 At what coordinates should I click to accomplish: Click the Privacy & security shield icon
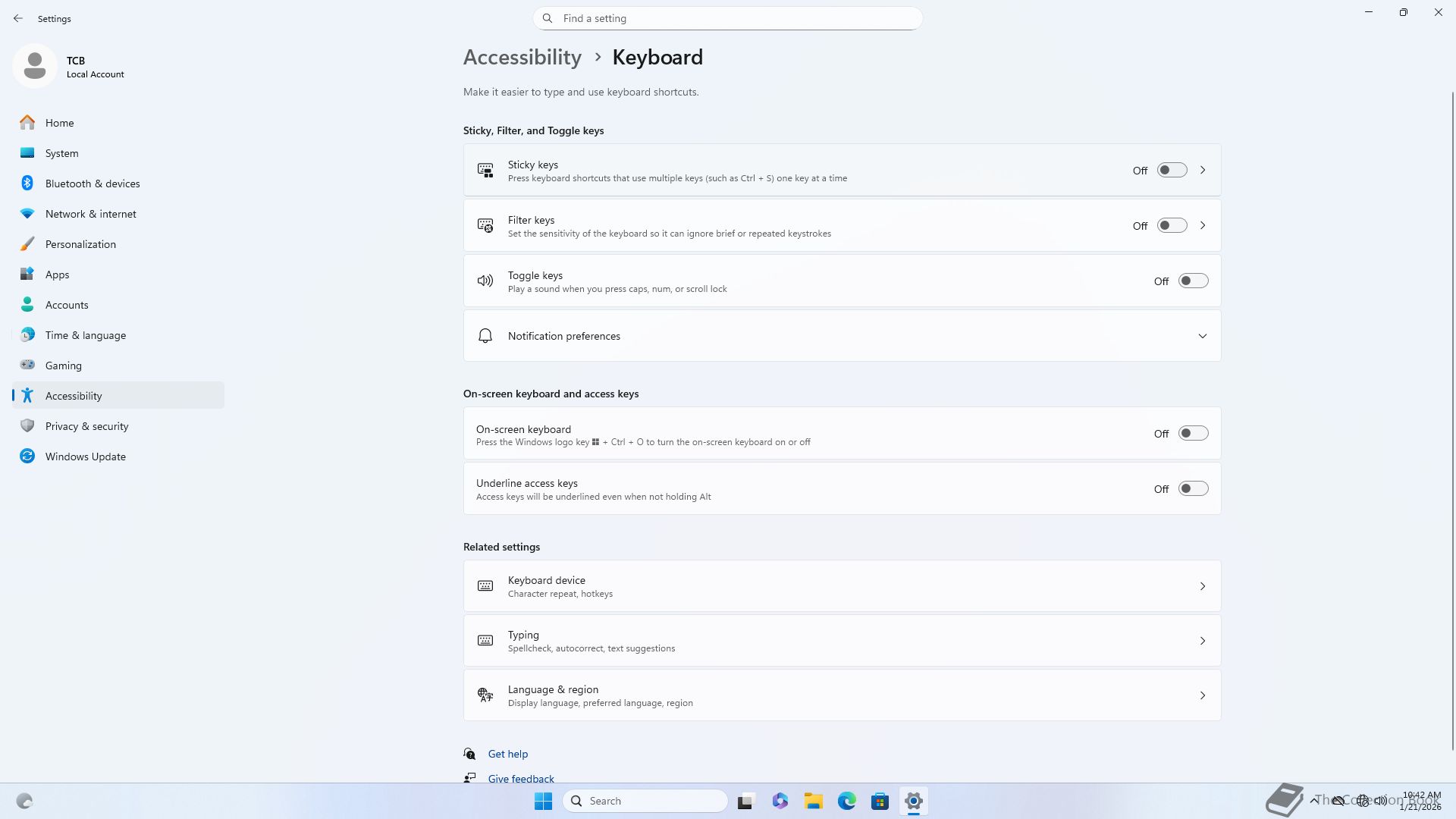[27, 426]
